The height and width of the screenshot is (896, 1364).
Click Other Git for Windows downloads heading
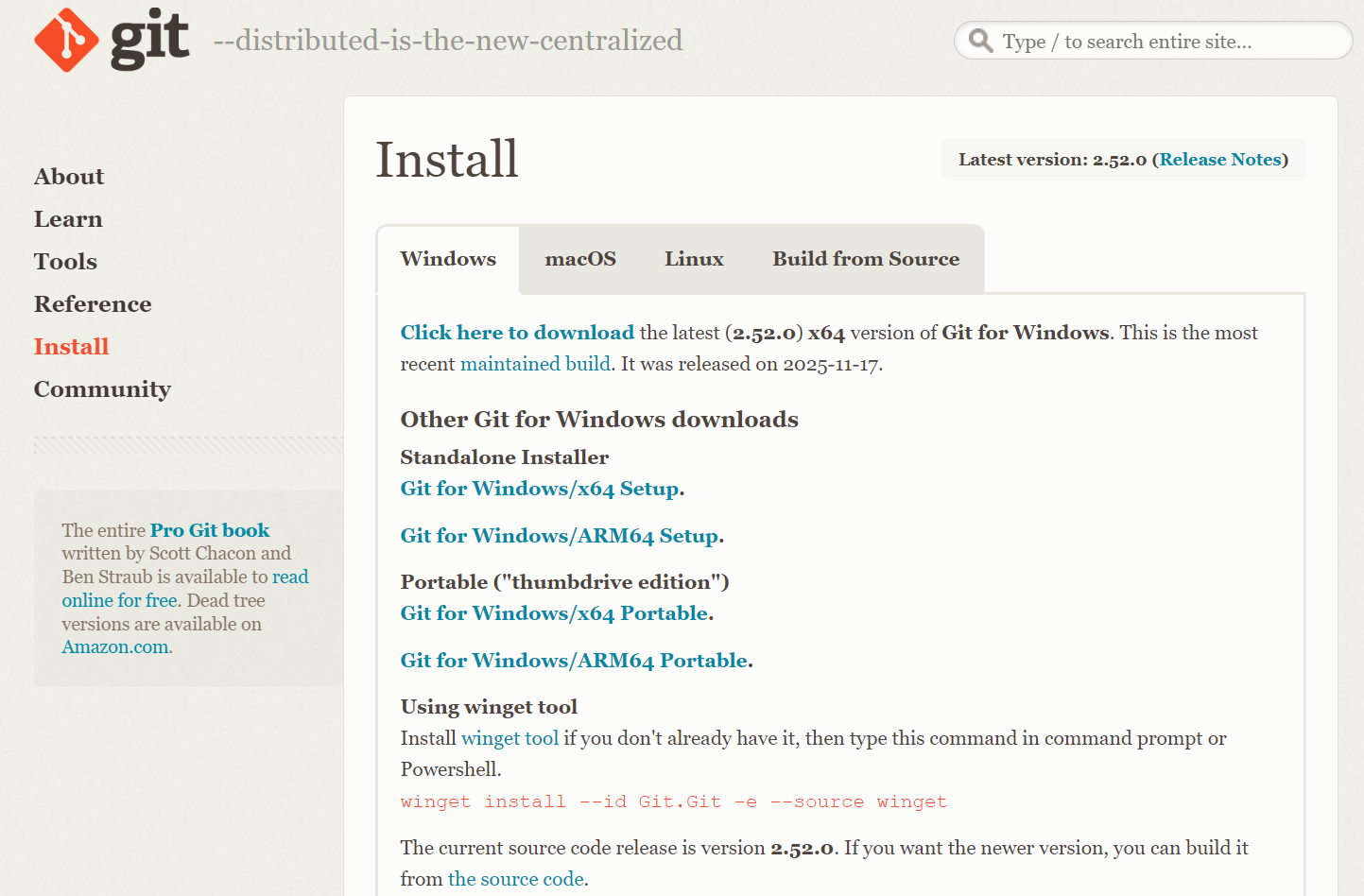[x=599, y=420]
